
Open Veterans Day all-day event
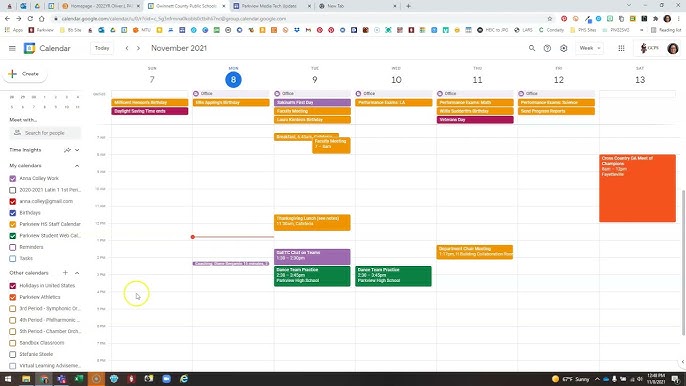(475, 119)
